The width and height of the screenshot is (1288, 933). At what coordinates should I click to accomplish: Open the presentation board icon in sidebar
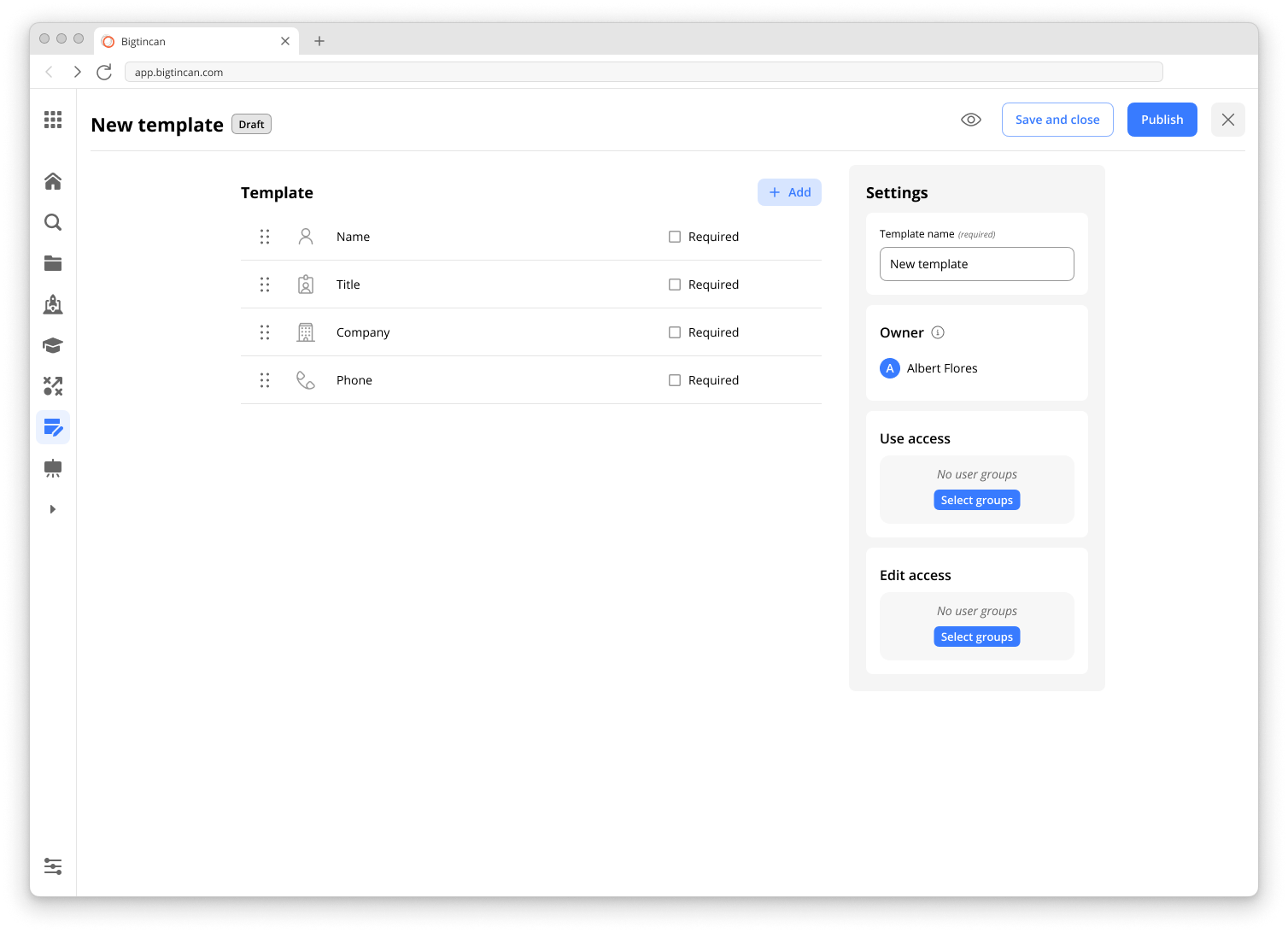click(53, 468)
